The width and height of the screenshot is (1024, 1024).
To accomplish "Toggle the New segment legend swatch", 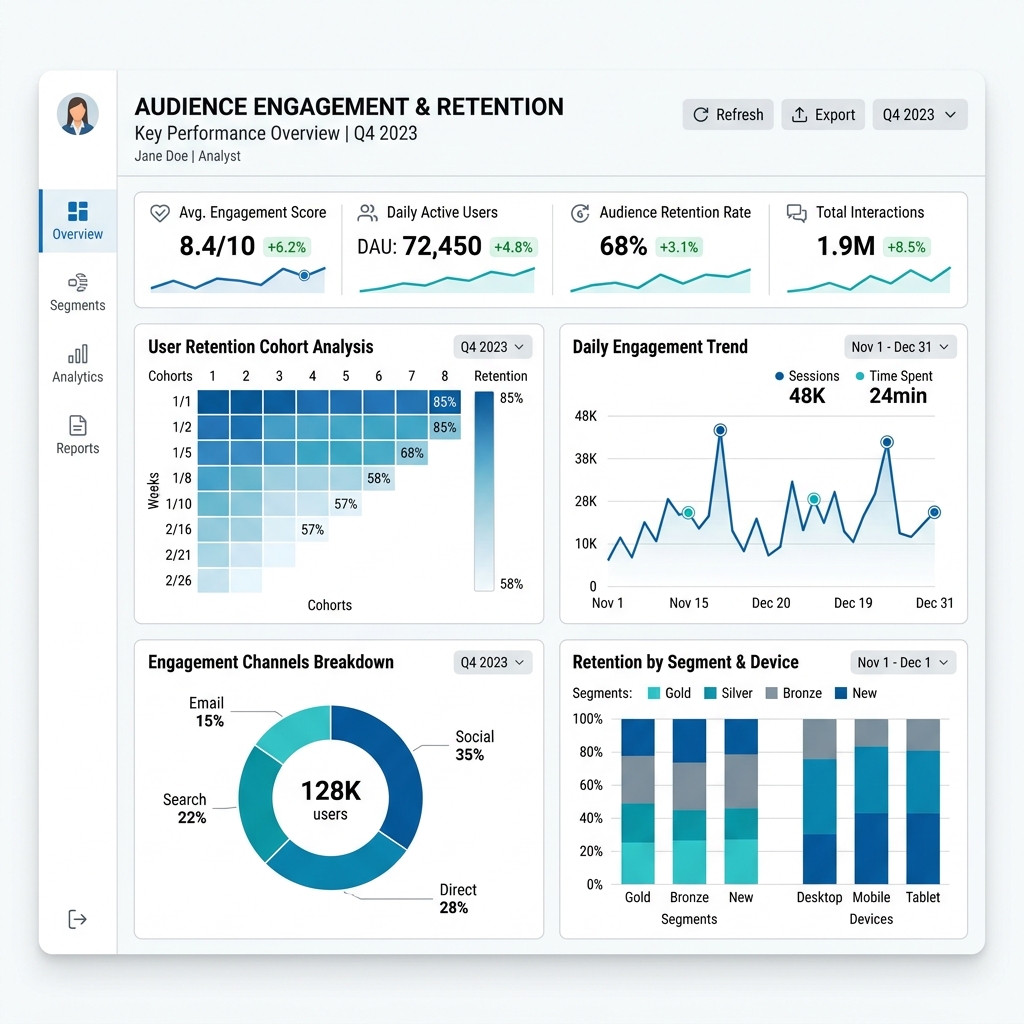I will click(x=841, y=693).
